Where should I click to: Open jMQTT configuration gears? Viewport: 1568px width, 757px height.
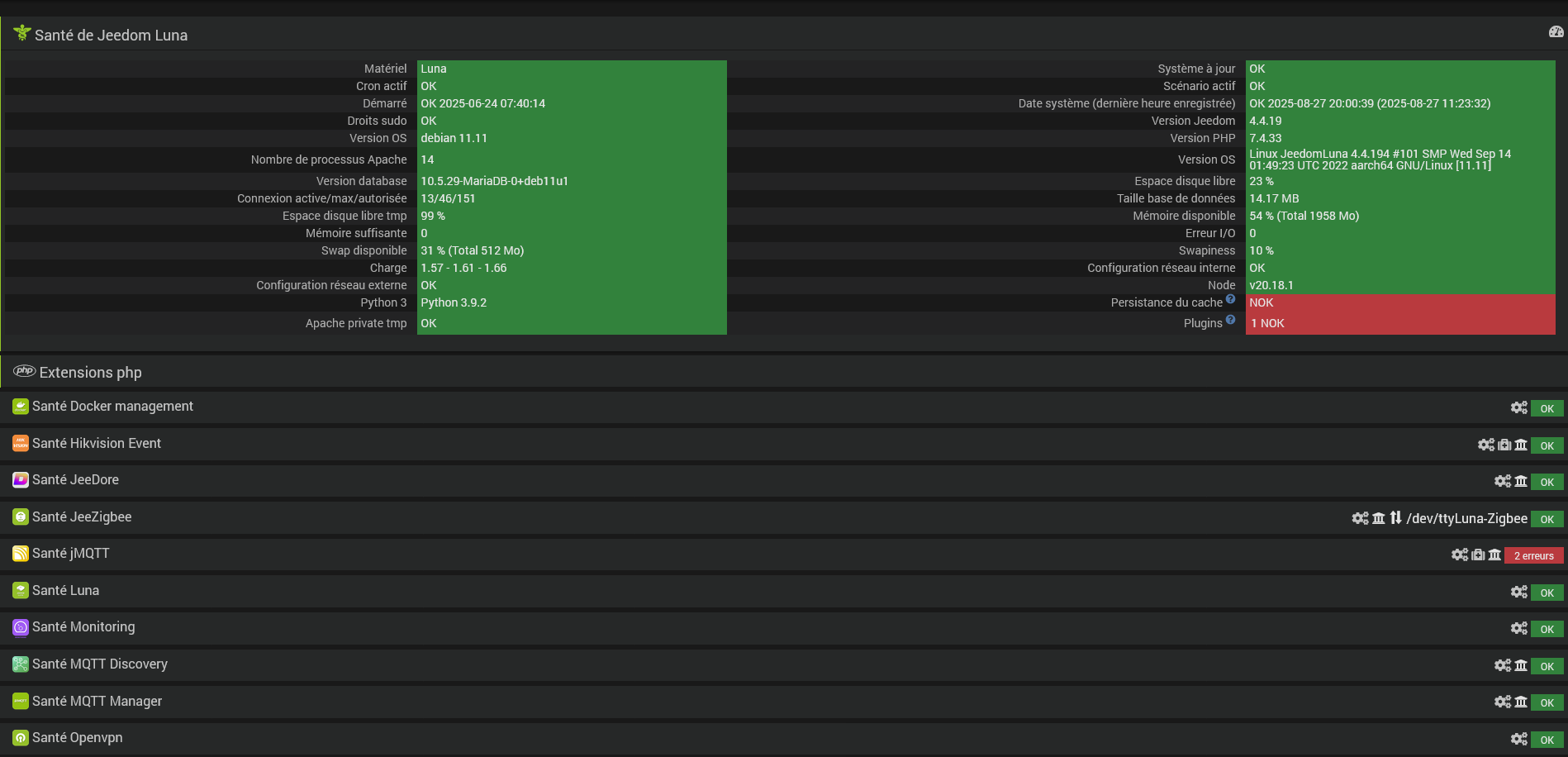(x=1460, y=555)
